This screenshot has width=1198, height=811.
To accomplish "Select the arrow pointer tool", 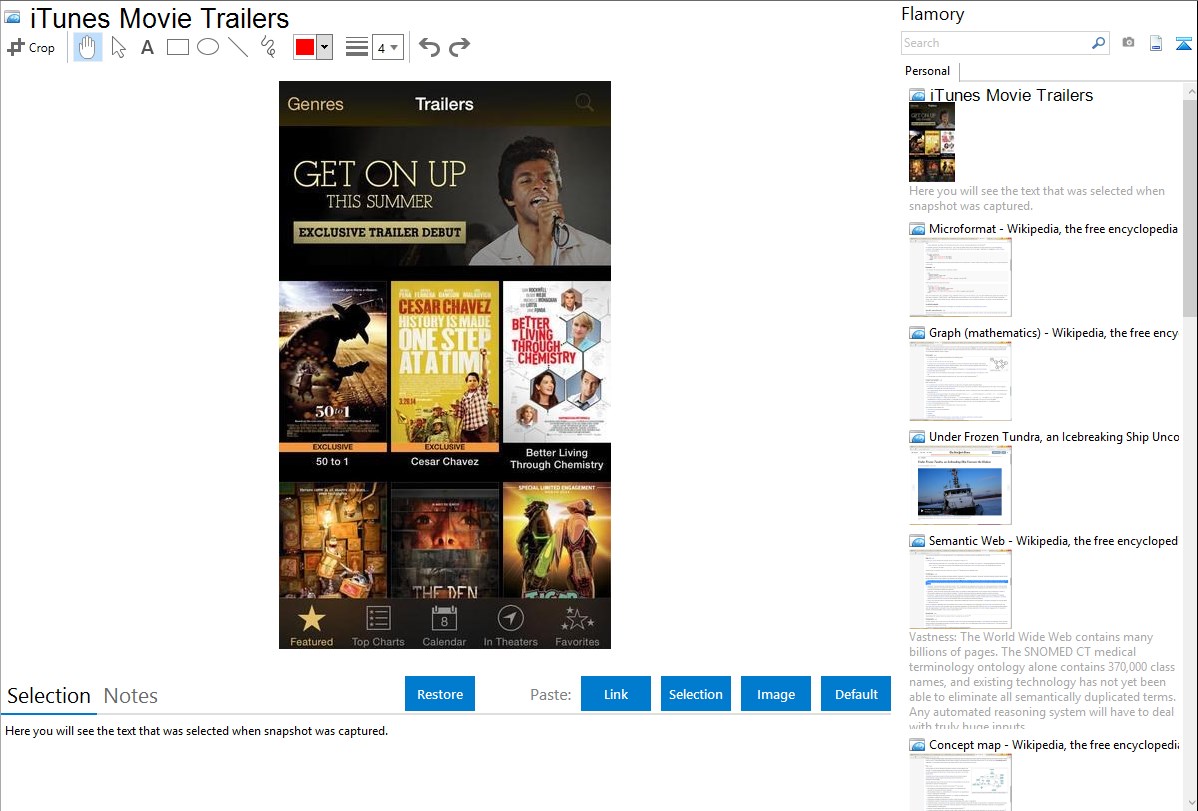I will tap(118, 47).
